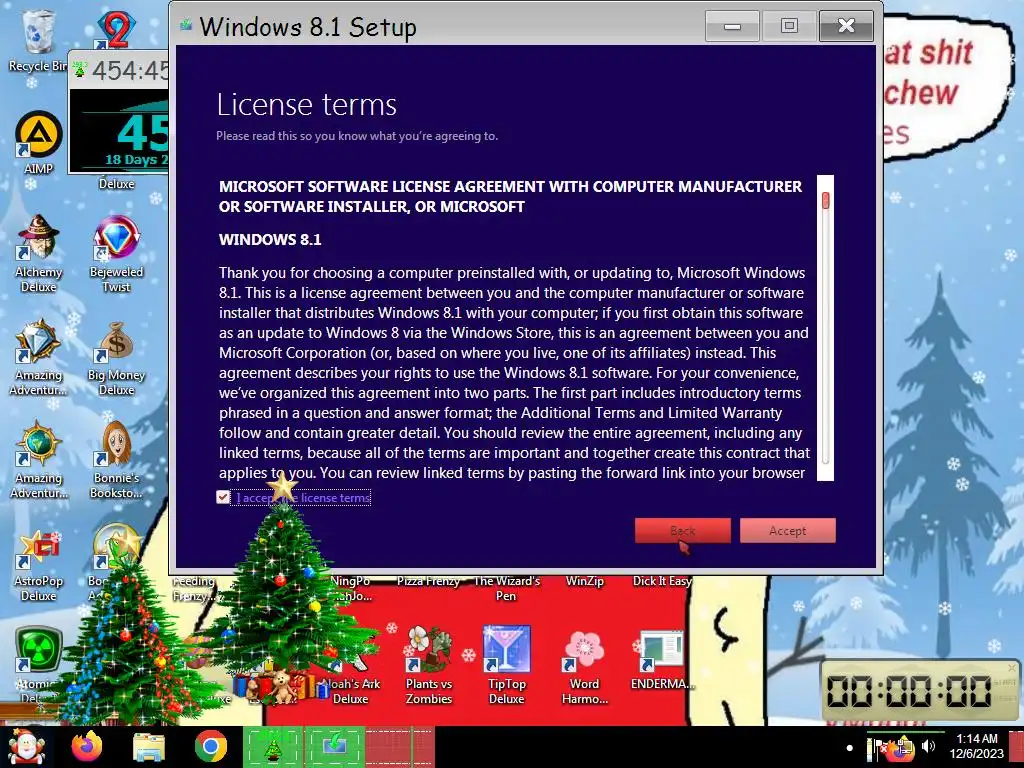Open Bonnie's Bookstore desktop shortcut
The width and height of the screenshot is (1024, 768).
[x=116, y=460]
